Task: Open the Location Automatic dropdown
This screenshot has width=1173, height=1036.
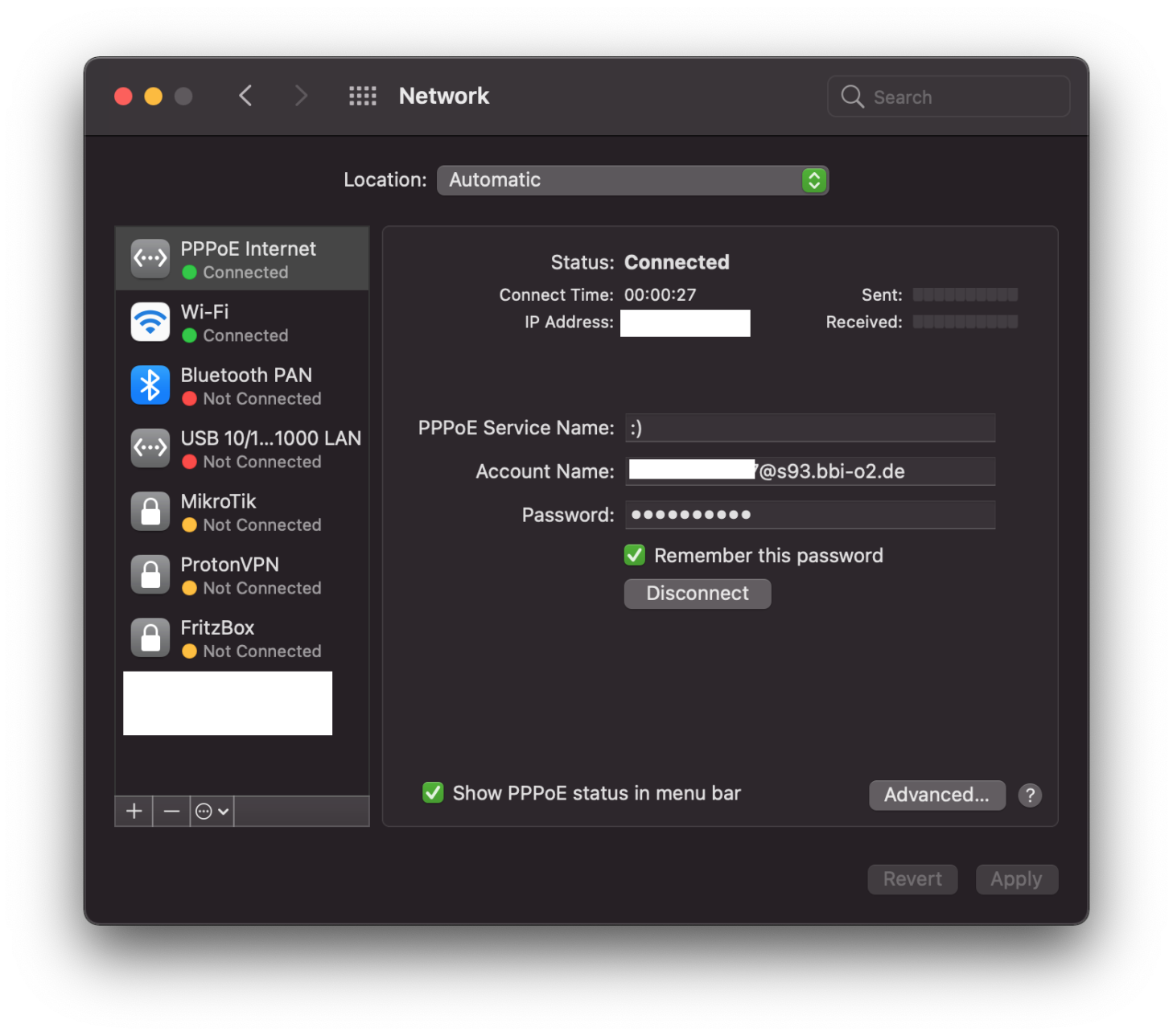Action: coord(632,180)
